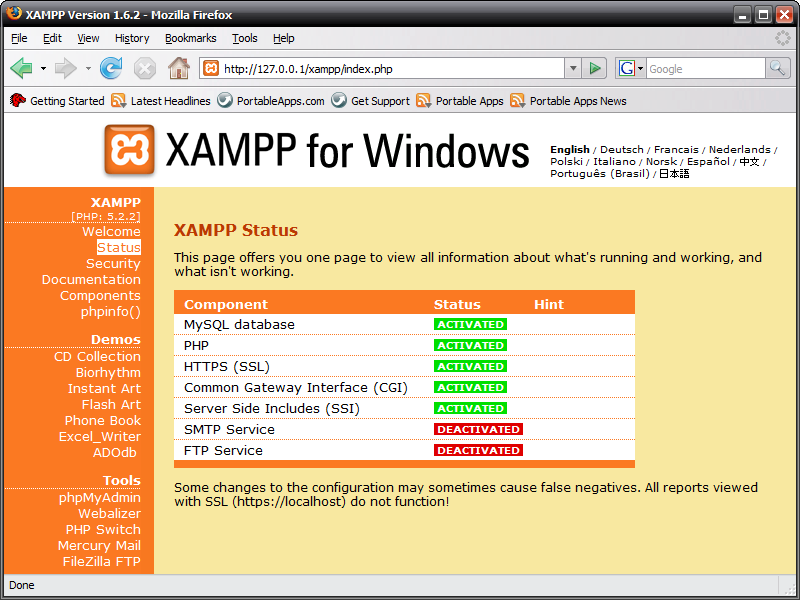
Task: Click the XAMPP favicon in the address bar
Action: click(210, 68)
